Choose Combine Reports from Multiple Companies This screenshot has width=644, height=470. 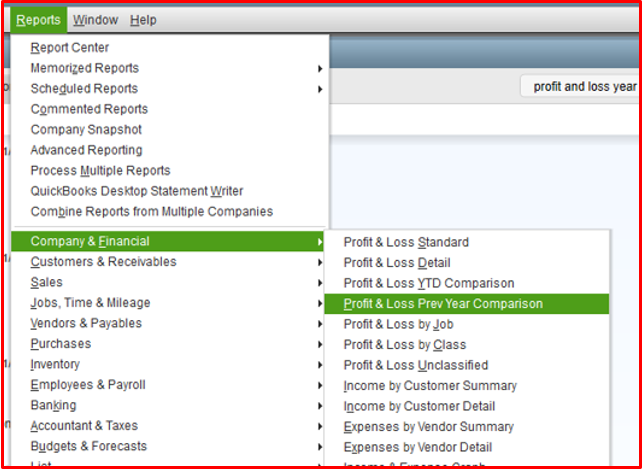(169, 212)
